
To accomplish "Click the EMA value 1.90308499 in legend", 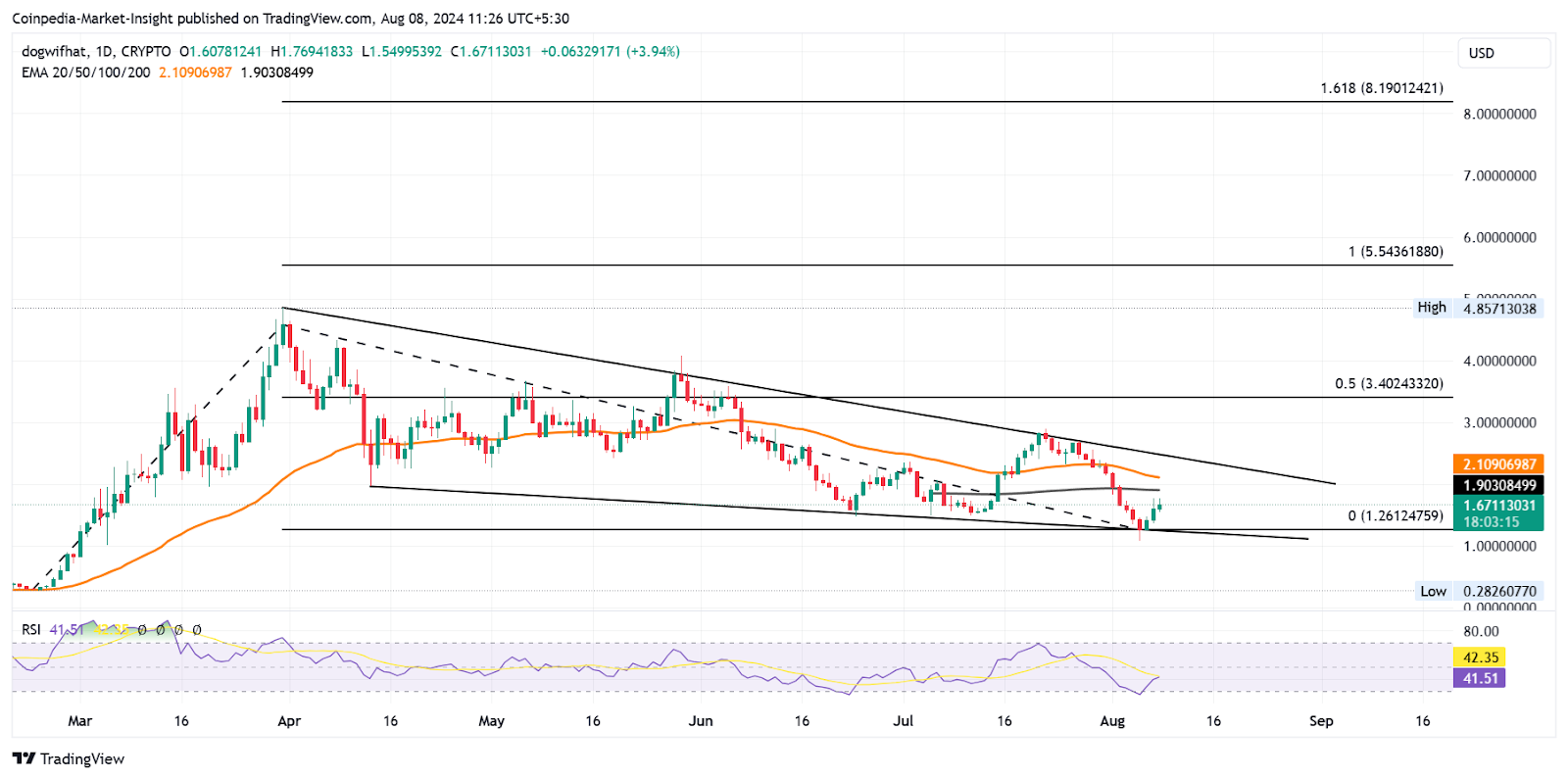I will tap(277, 72).
